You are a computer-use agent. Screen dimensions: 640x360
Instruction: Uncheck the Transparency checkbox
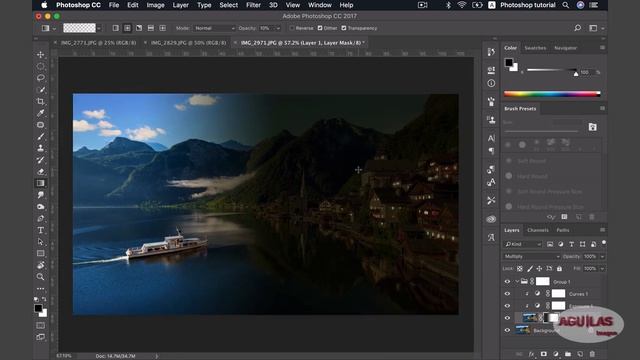pyautogui.click(x=344, y=28)
